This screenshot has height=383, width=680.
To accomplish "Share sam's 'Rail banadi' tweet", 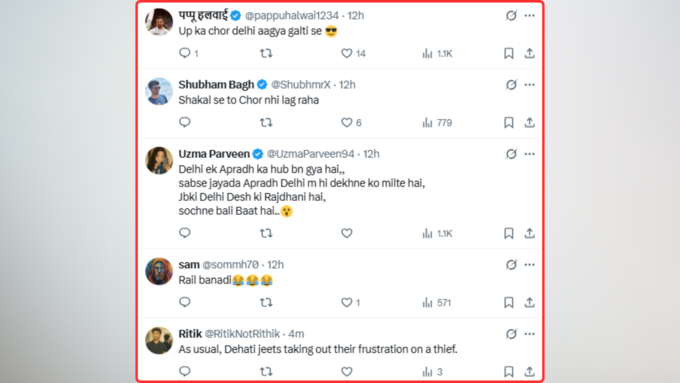I will coord(530,302).
